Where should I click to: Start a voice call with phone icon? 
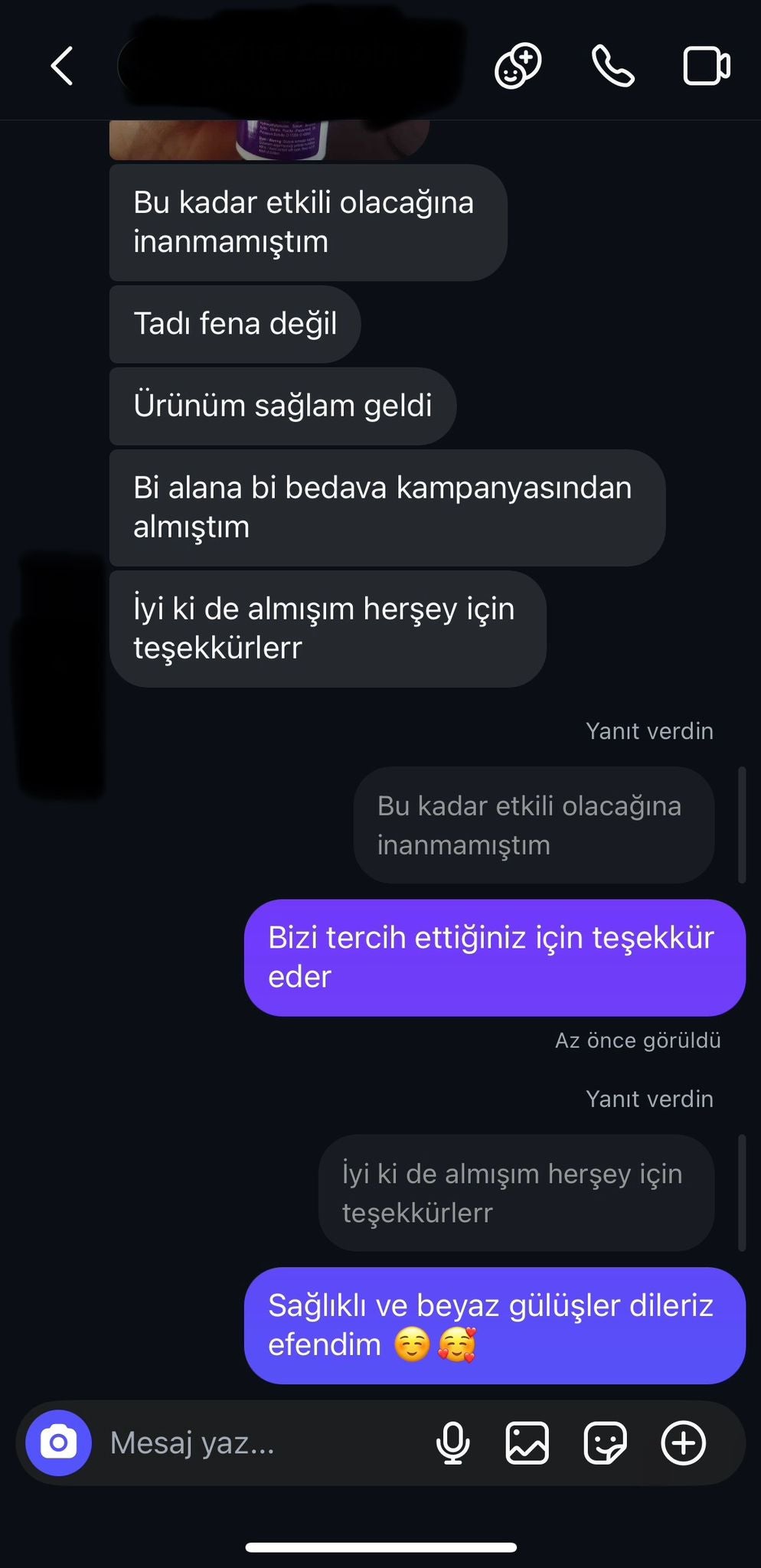point(612,66)
